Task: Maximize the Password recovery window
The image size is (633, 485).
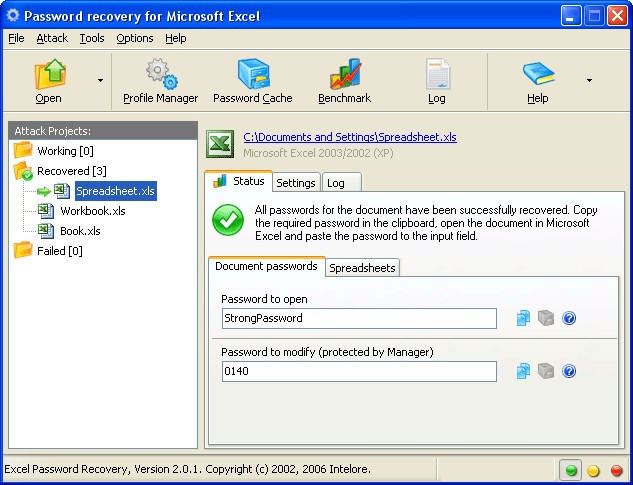Action: pos(594,16)
